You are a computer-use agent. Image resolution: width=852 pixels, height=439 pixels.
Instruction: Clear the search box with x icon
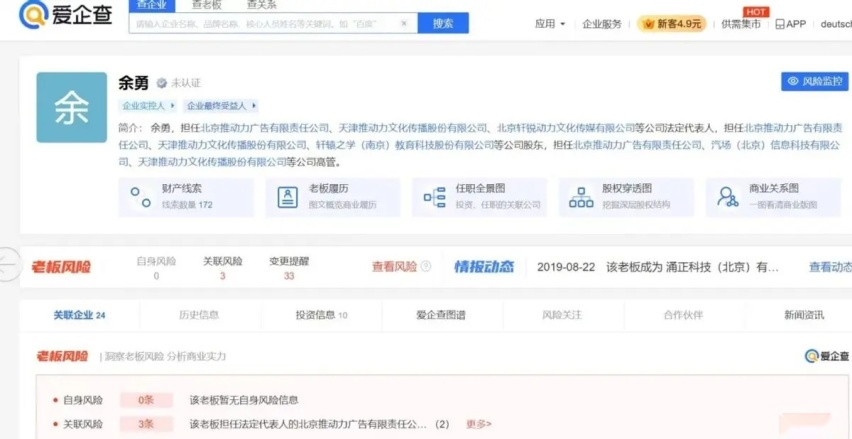pos(404,23)
